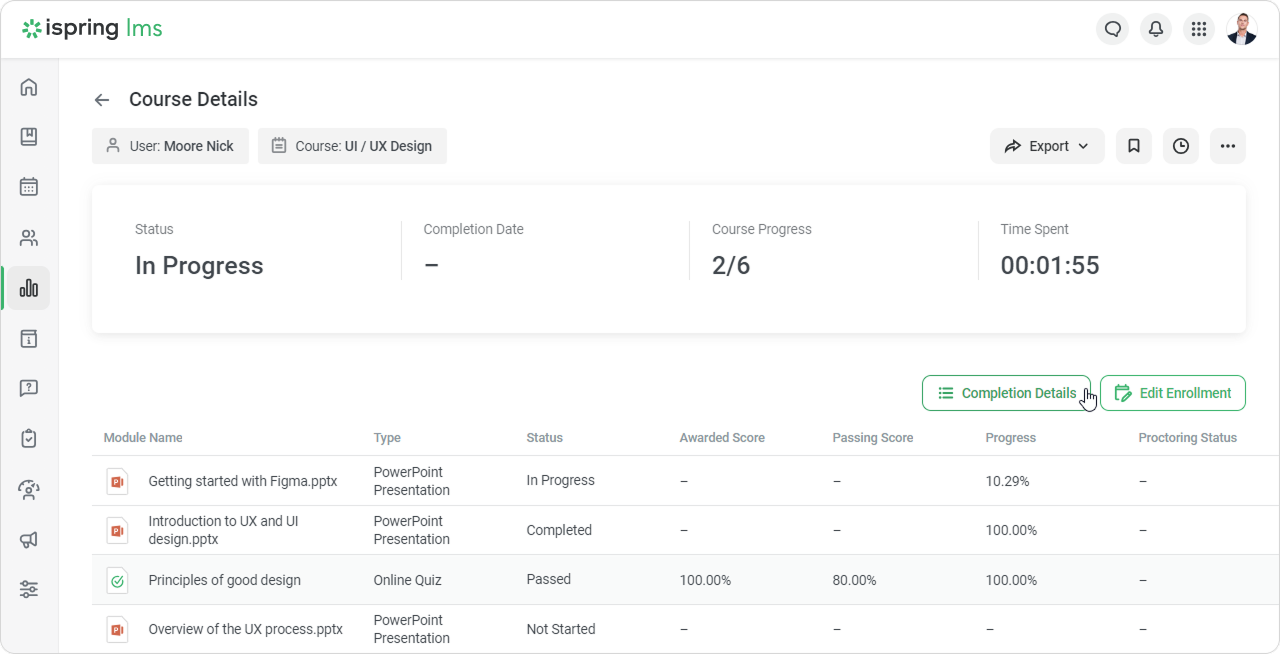Click the Edit Enrollment button

point(1173,393)
